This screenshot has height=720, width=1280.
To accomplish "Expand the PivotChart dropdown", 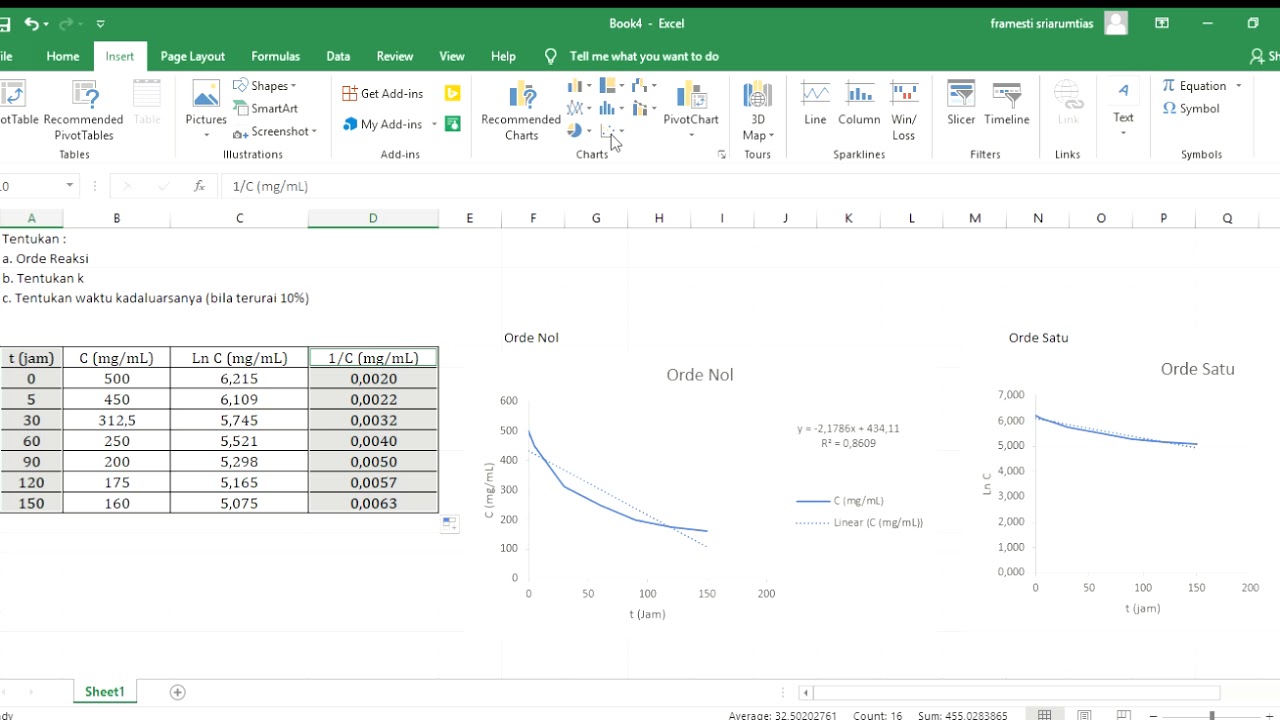I will point(691,135).
